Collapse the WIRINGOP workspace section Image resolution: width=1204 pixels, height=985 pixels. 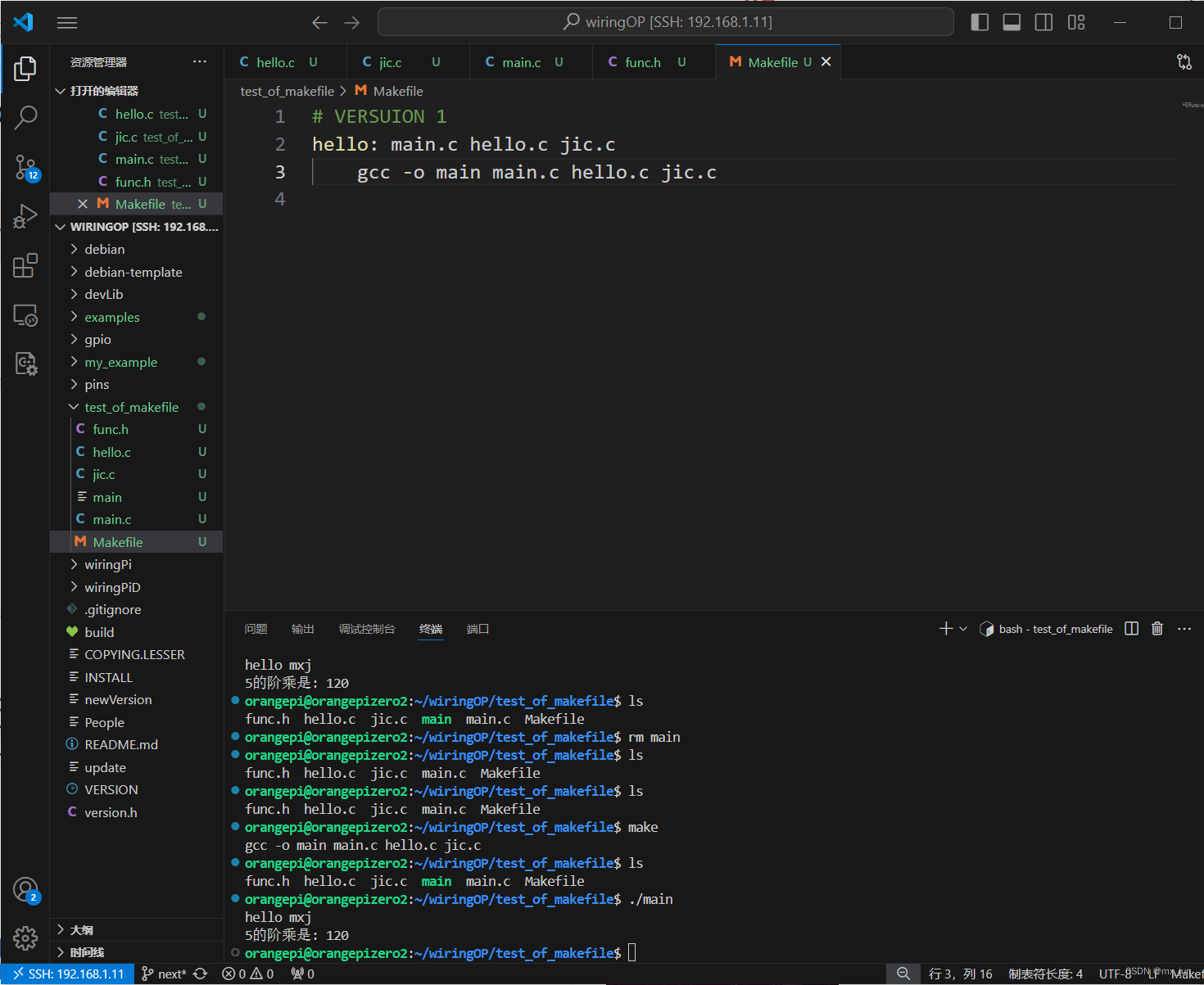click(x=136, y=227)
